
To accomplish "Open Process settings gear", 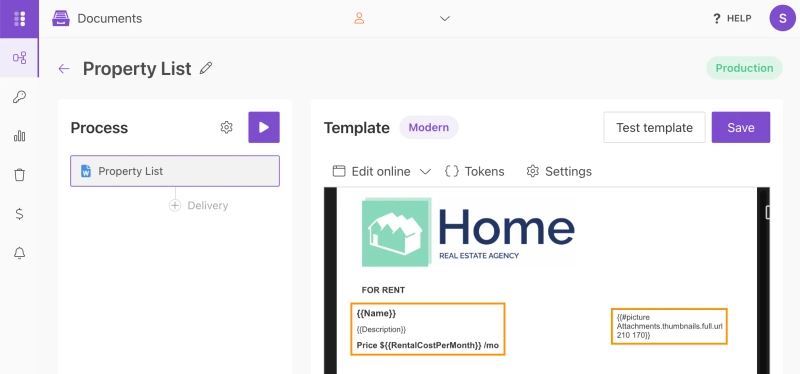I will click(227, 127).
